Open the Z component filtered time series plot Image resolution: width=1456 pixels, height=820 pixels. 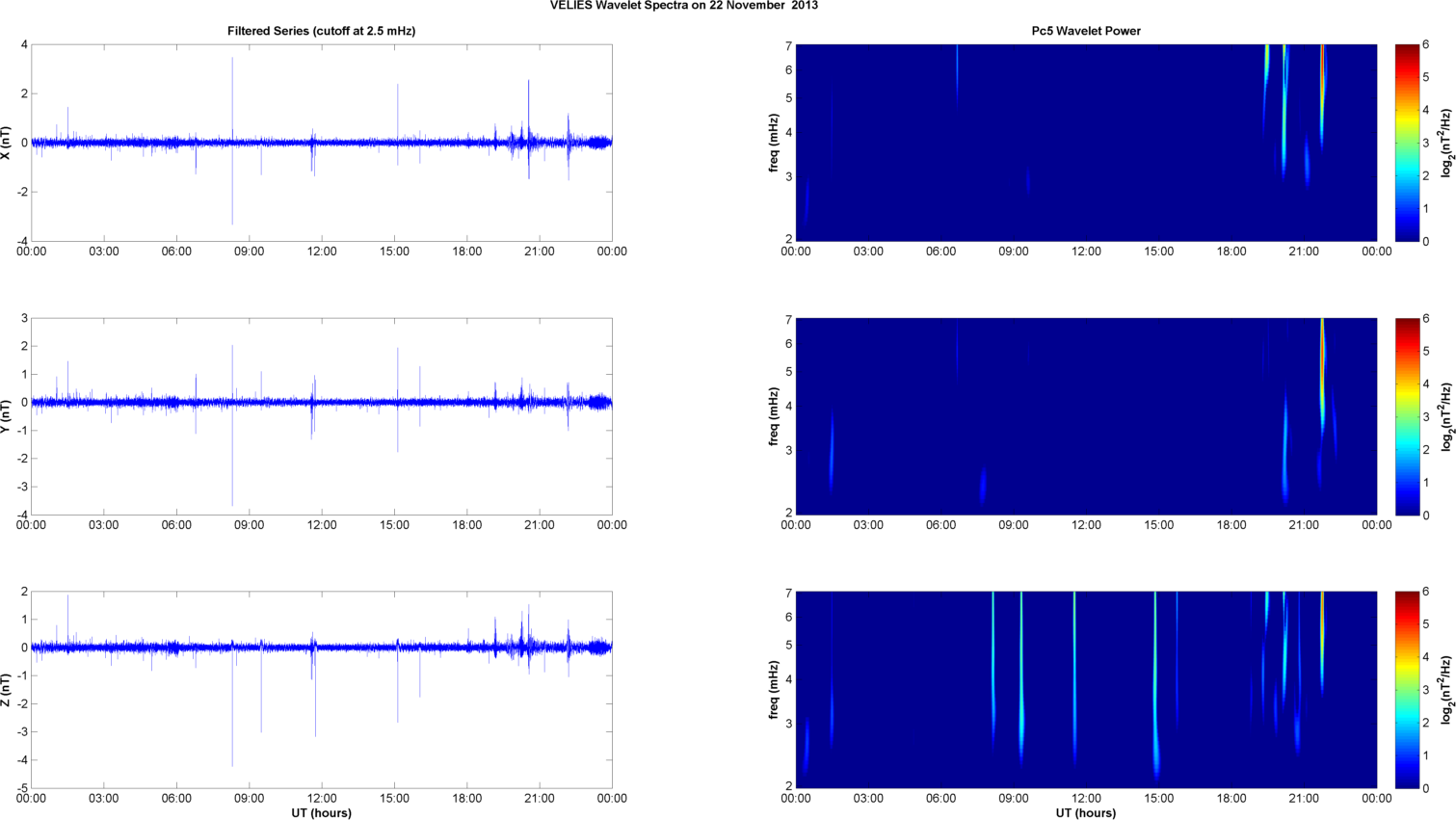[321, 690]
